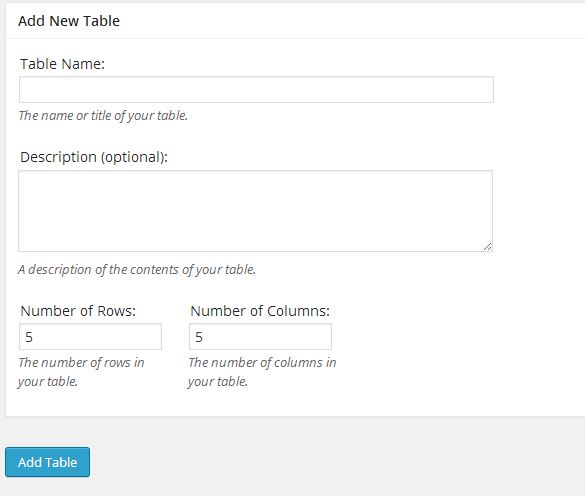Click the 'Number of Rows:' label
Screen dimensions: 585x496
click(x=78, y=311)
